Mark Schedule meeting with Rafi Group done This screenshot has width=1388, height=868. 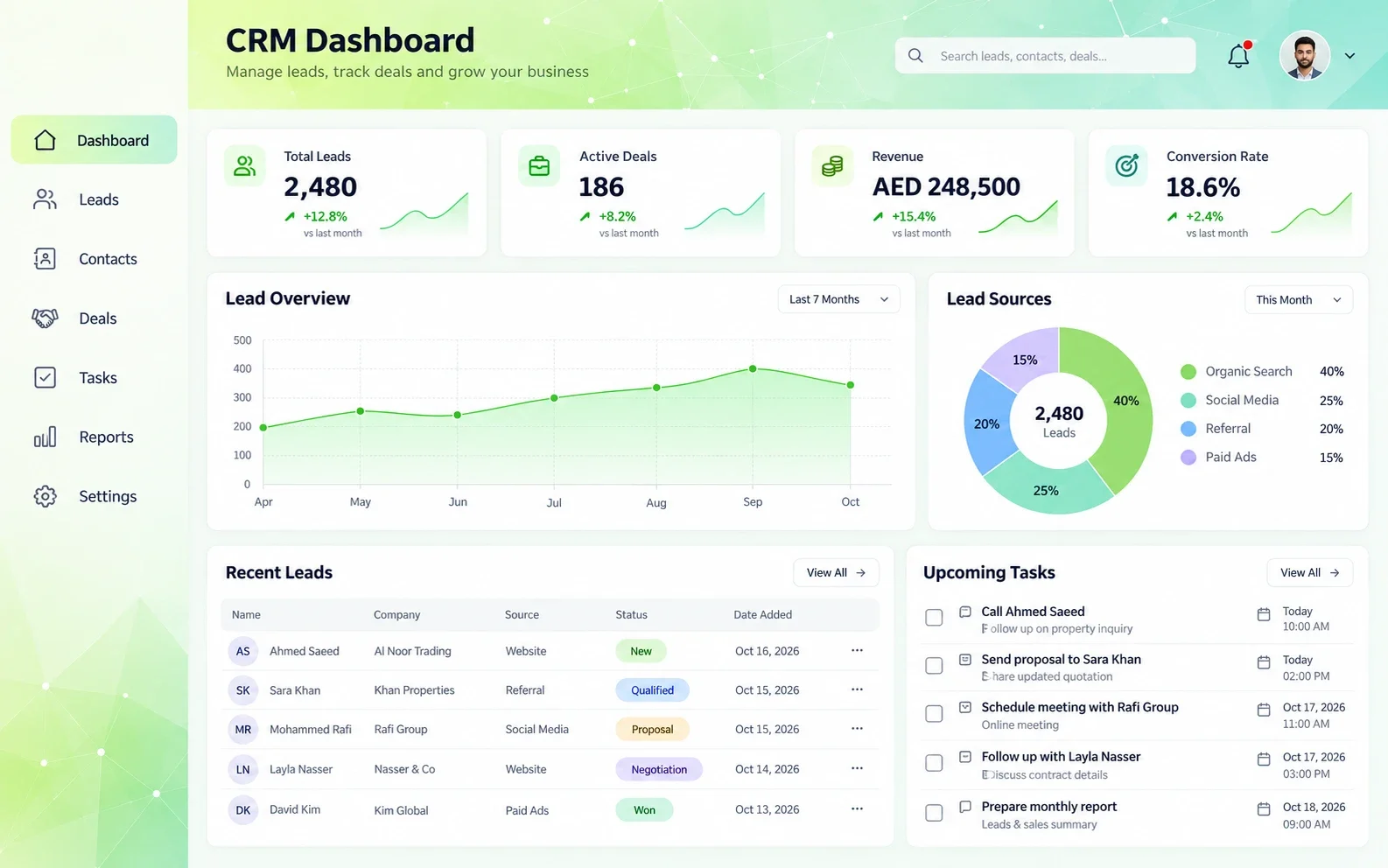click(x=934, y=714)
